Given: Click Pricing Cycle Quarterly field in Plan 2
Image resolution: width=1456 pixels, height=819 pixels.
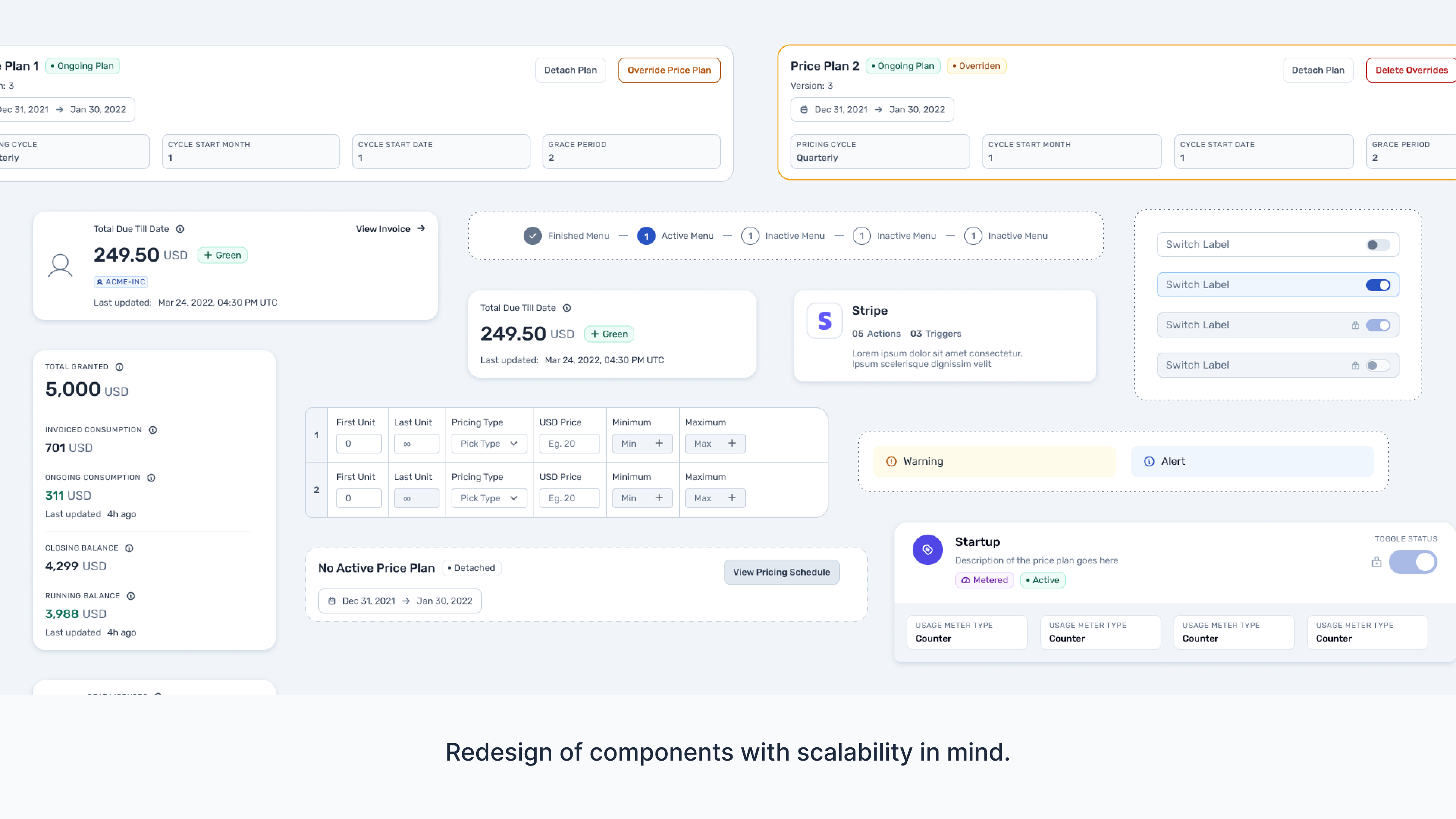Looking at the screenshot, I should pos(880,152).
